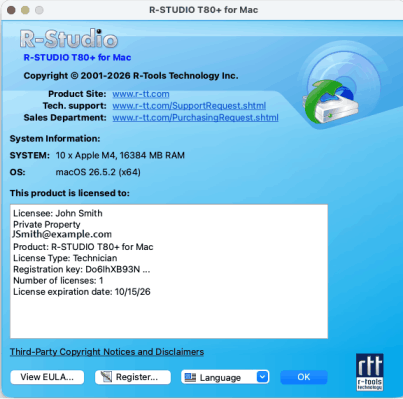Click the 'This product is licensed to:' label

pyautogui.click(x=70, y=193)
